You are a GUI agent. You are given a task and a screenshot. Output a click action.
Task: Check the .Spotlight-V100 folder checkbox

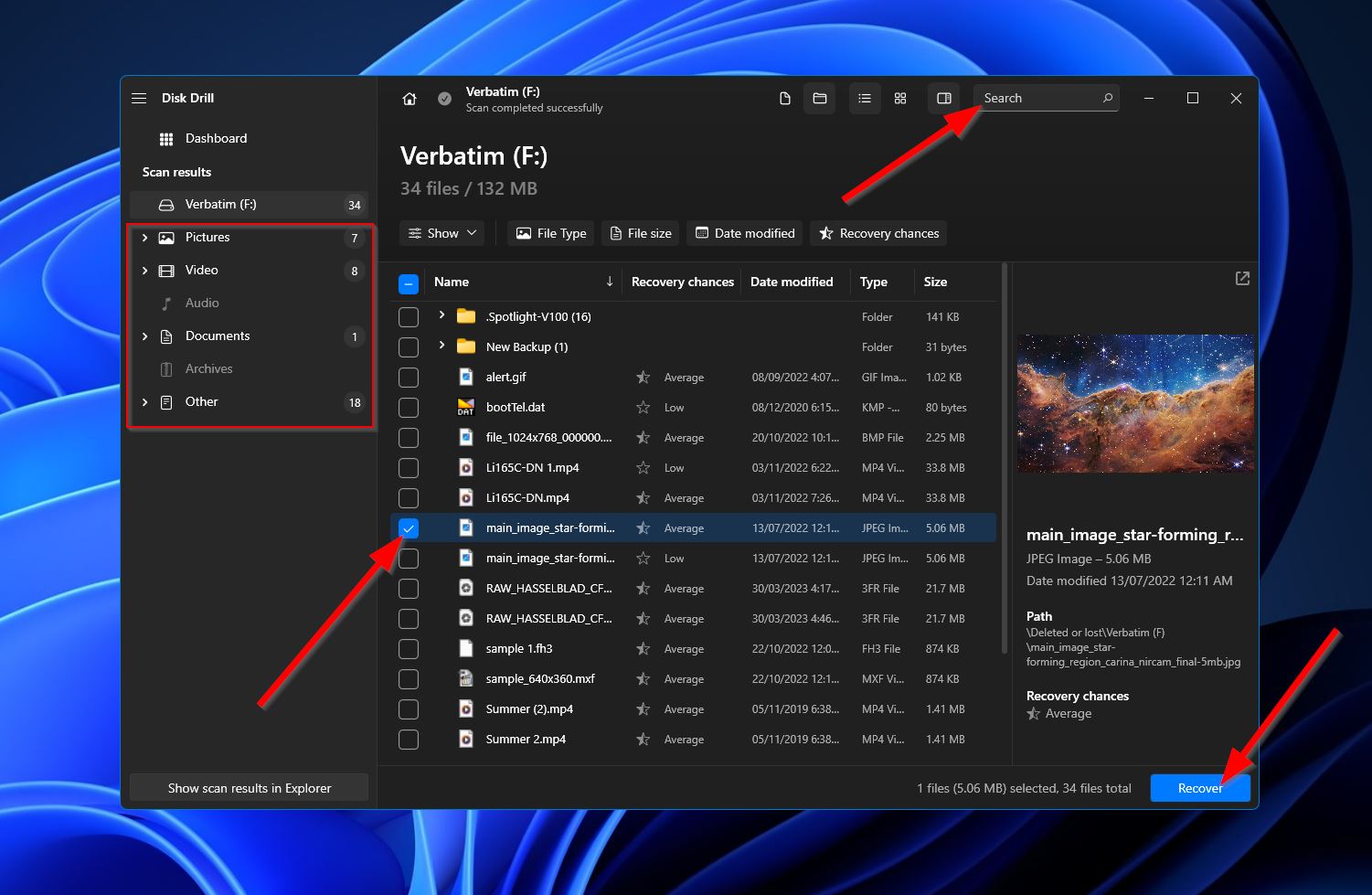(x=409, y=316)
